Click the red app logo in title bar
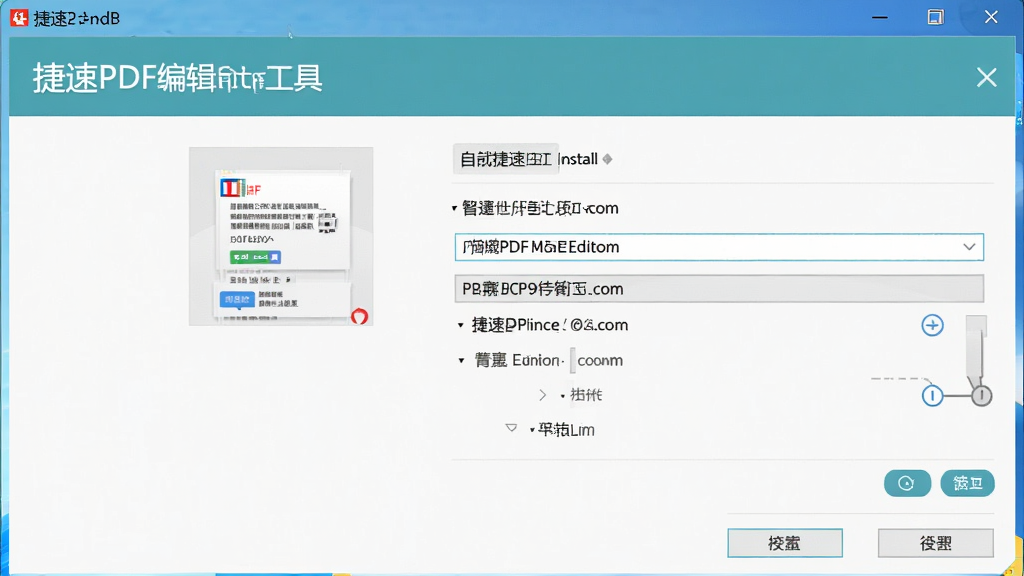1024x576 pixels. point(19,18)
